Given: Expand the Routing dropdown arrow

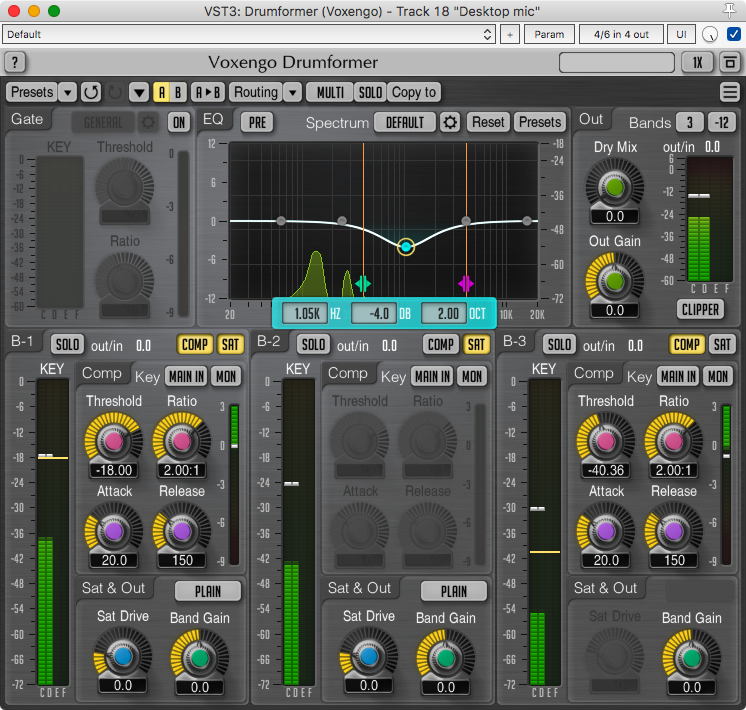Looking at the screenshot, I should pos(293,92).
